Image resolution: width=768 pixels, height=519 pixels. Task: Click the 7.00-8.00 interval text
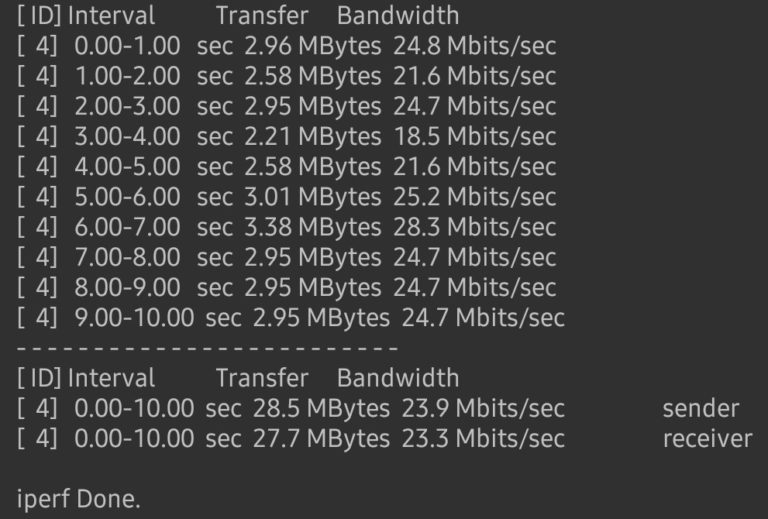[127, 258]
